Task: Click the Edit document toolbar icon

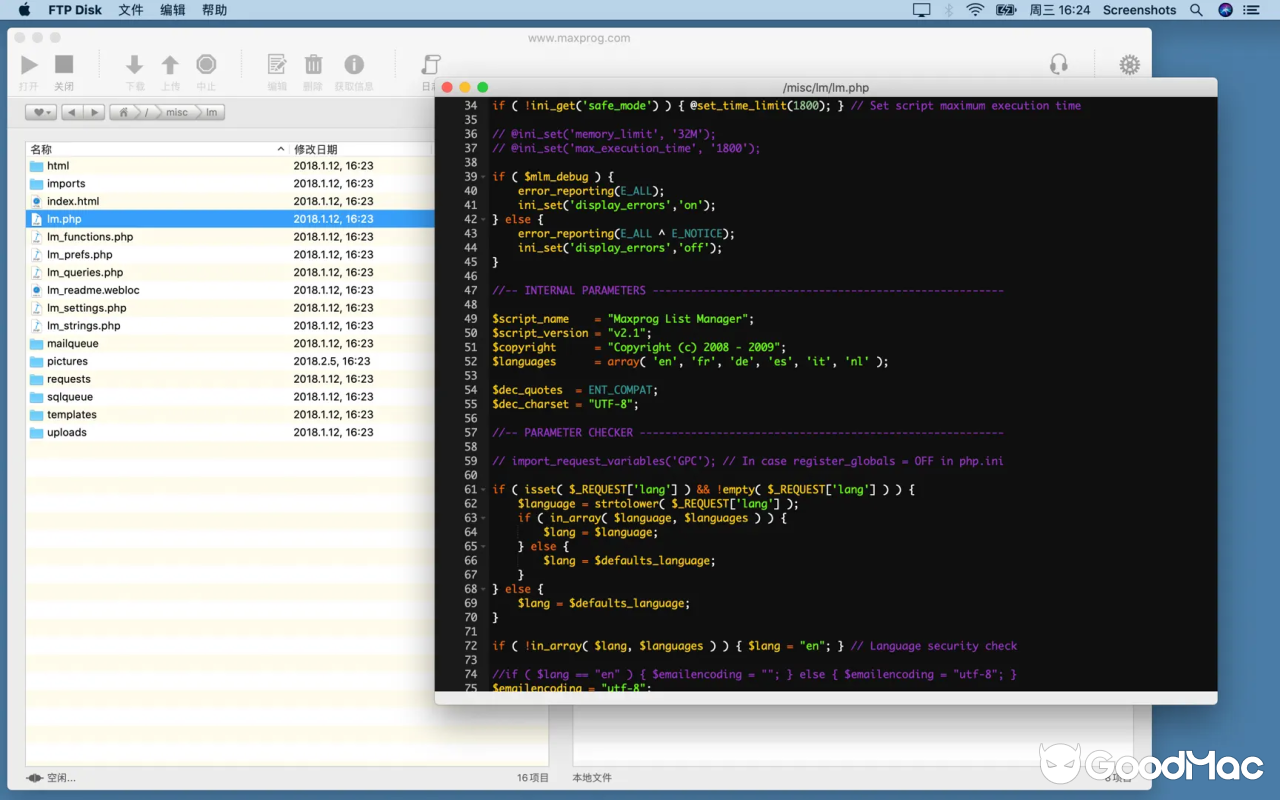Action: (x=277, y=65)
